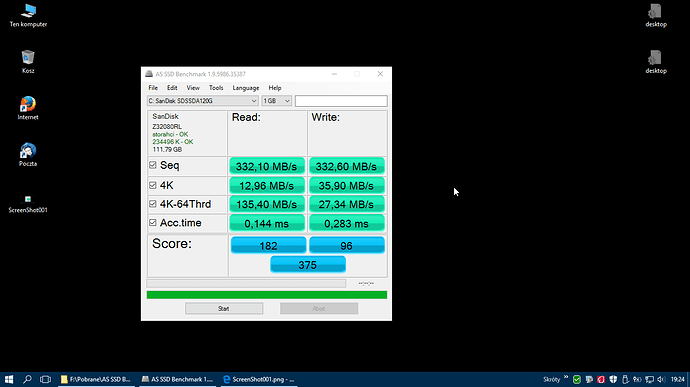Toggle the Acc.time checkbox
This screenshot has width=690, height=387.
tap(153, 223)
